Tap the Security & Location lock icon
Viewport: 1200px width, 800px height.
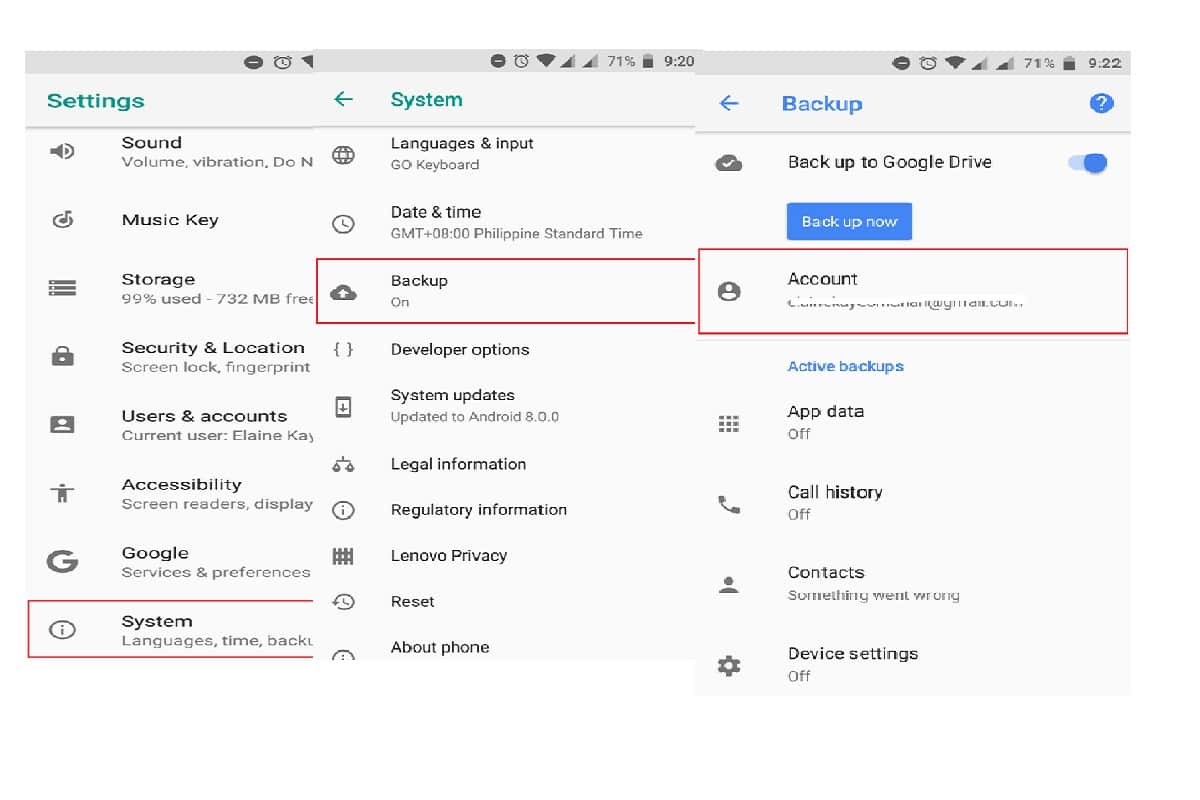click(x=62, y=355)
